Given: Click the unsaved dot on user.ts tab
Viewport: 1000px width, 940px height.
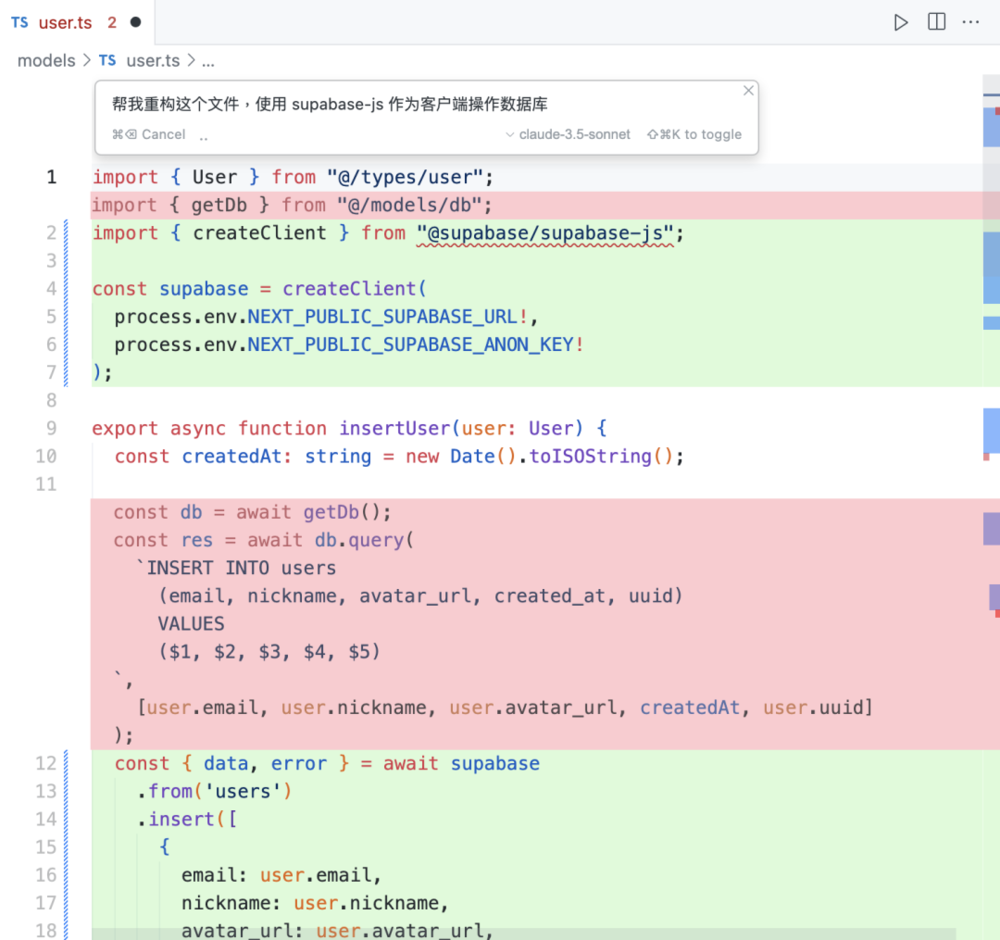Looking at the screenshot, I should coord(136,22).
